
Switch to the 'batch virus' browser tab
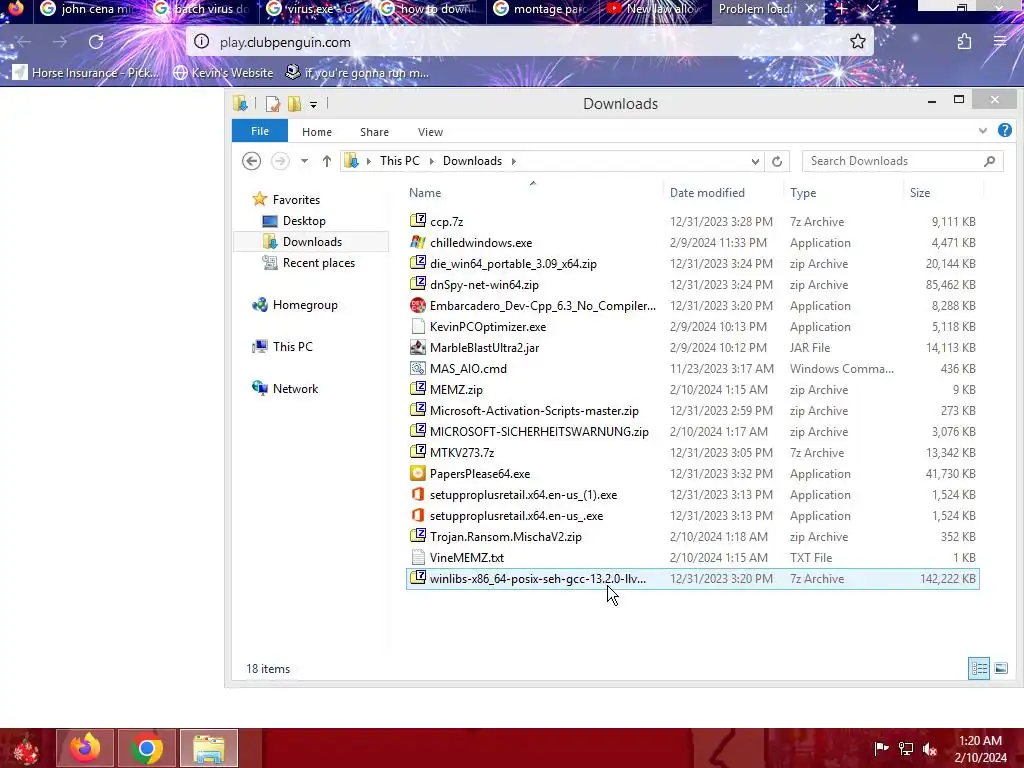tap(204, 9)
